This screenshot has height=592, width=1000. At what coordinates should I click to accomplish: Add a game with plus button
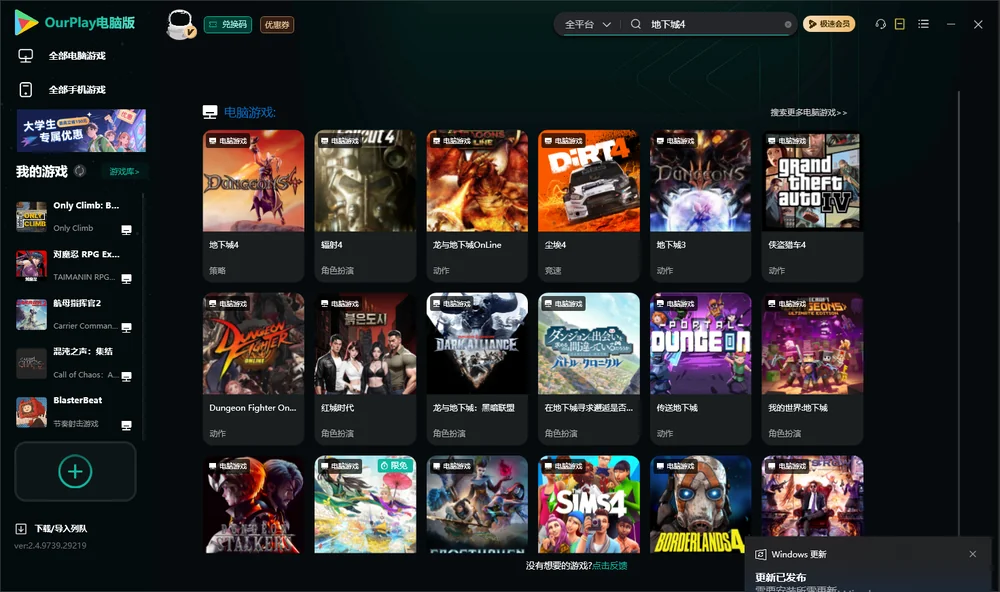(x=75, y=471)
